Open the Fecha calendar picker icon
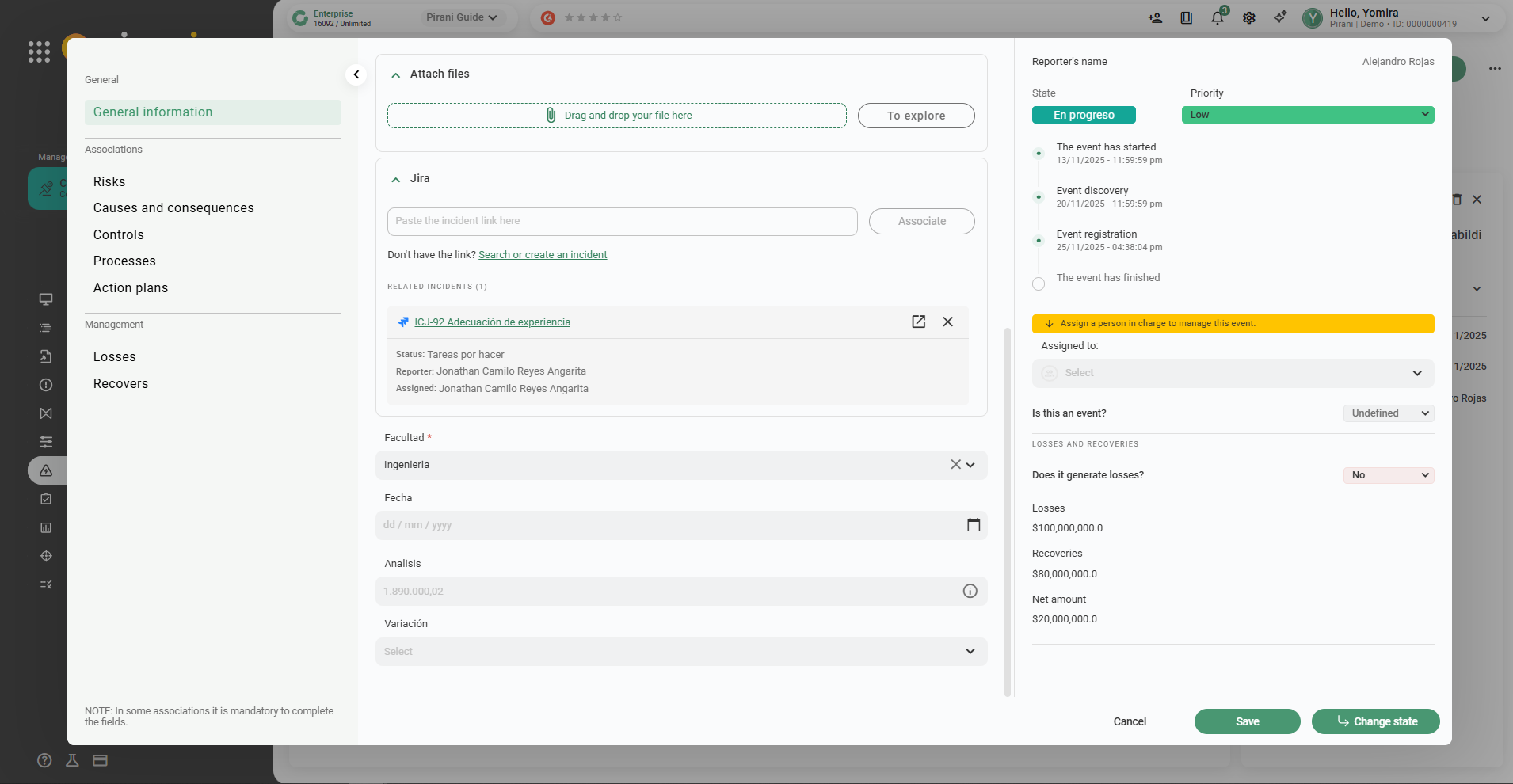Screen dimensions: 1513x784 [974, 525]
